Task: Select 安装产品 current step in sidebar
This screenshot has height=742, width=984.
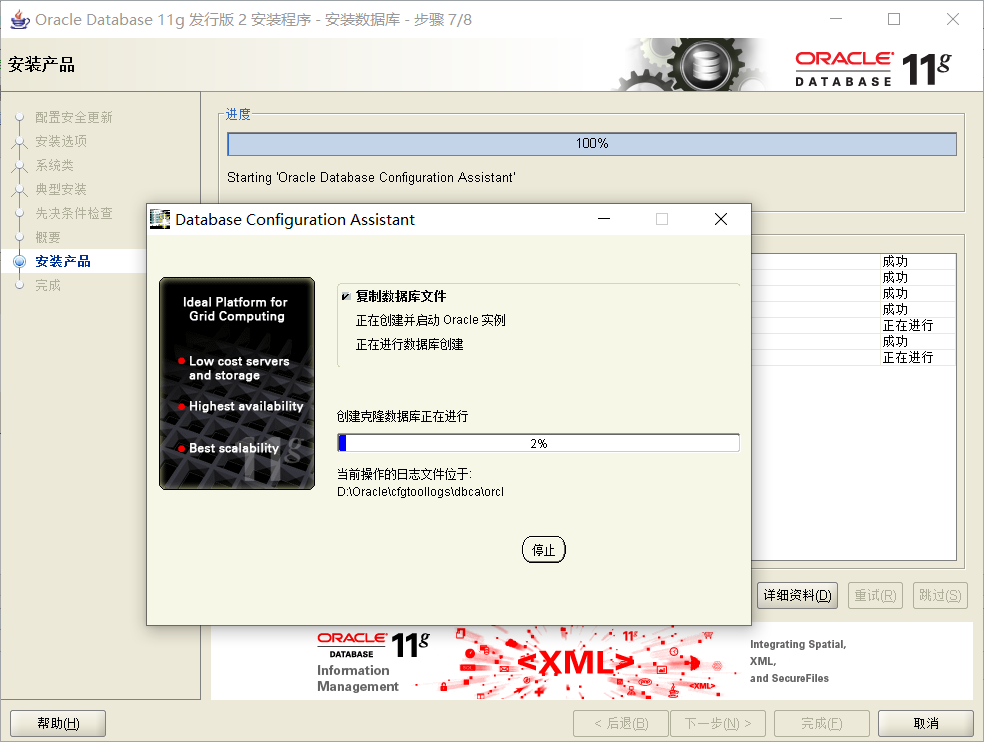Action: pyautogui.click(x=63, y=261)
